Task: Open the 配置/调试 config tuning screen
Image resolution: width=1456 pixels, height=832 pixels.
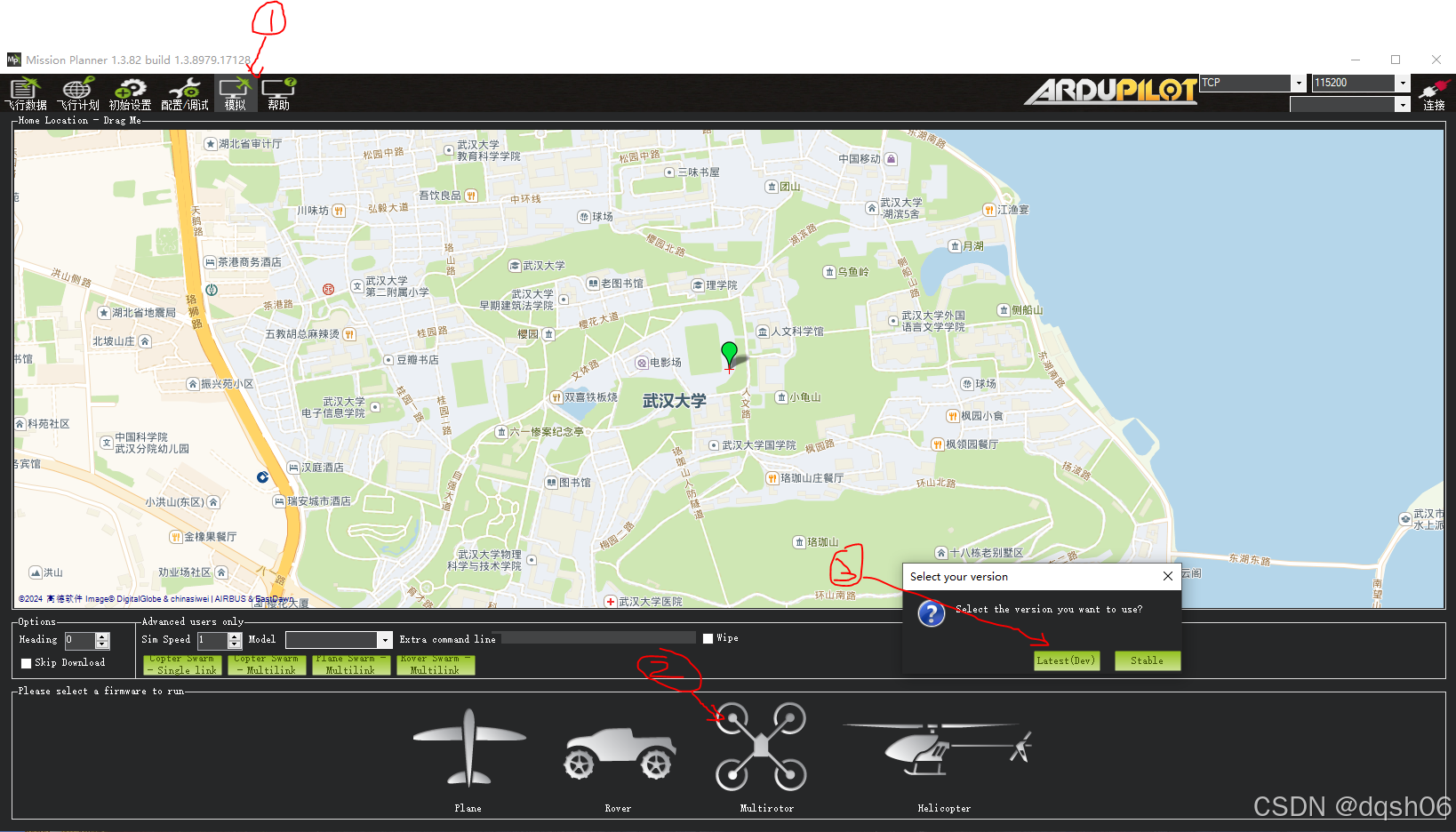Action: coord(185,93)
